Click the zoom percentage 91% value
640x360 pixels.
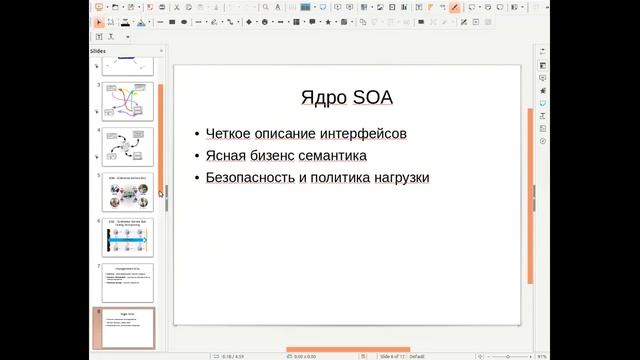click(x=542, y=356)
